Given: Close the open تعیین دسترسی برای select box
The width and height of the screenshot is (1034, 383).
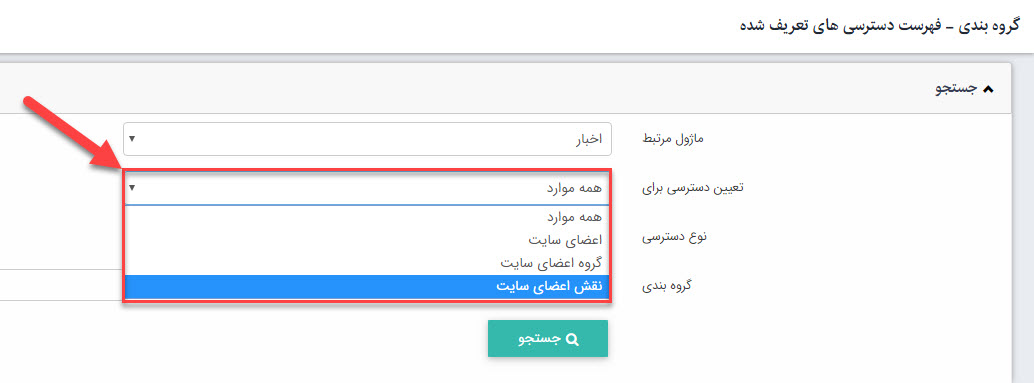Looking at the screenshot, I should (367, 188).
